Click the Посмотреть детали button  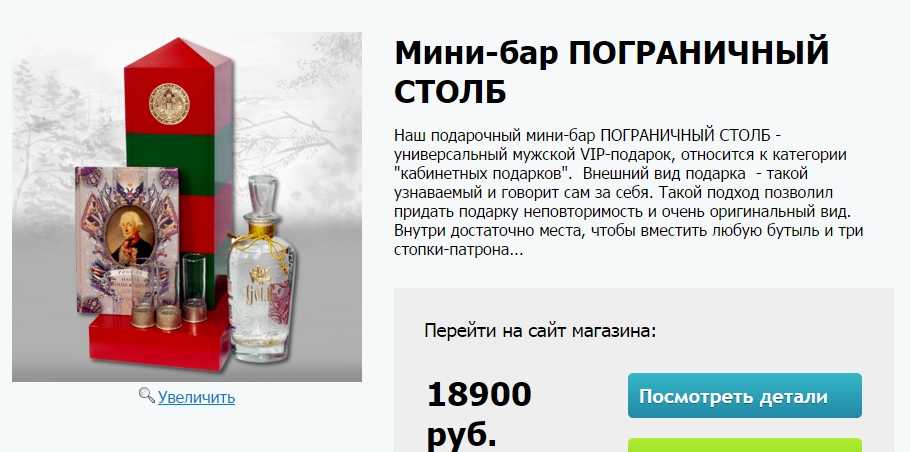coord(745,396)
